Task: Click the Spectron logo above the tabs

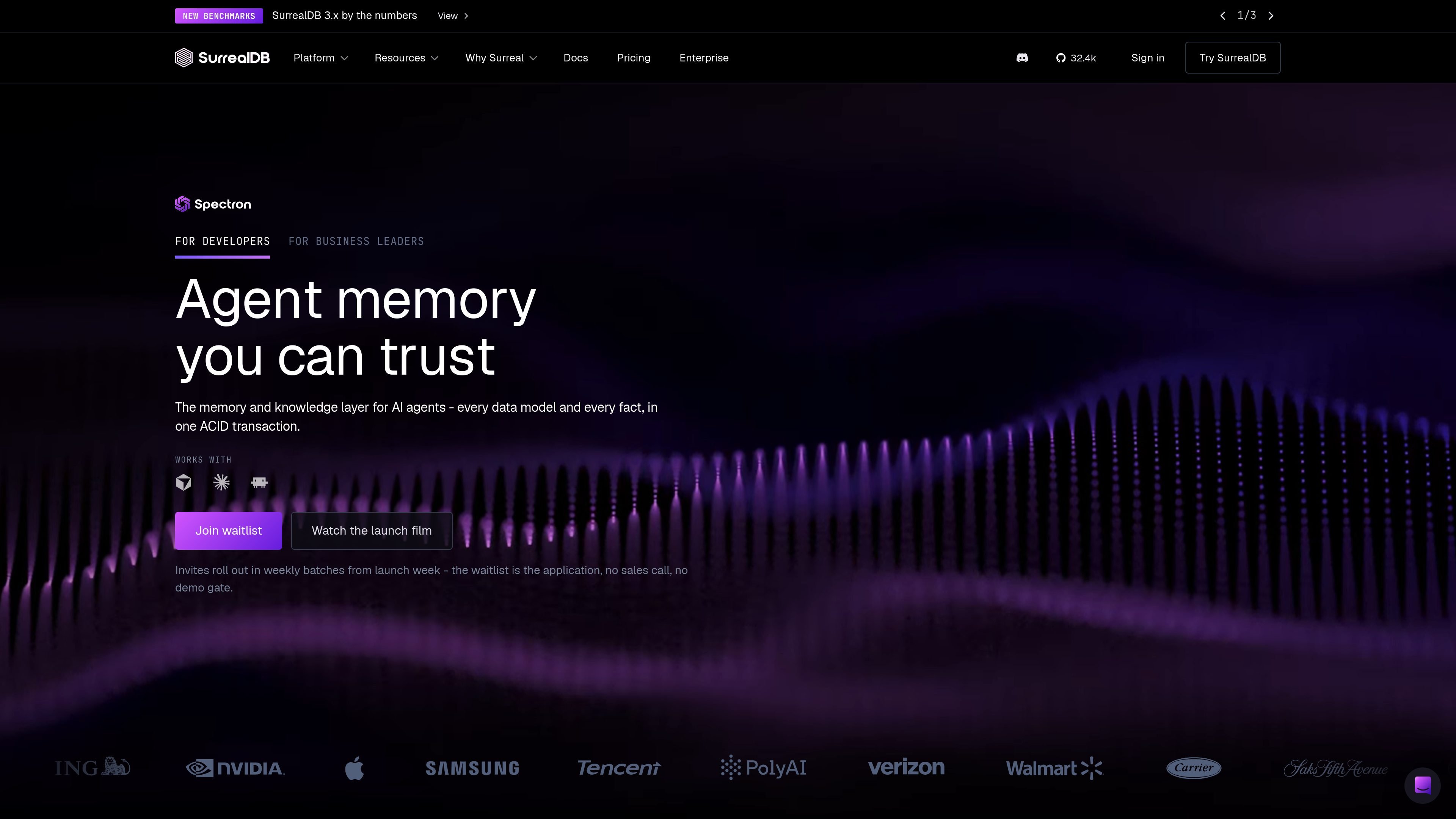Action: coord(213,204)
